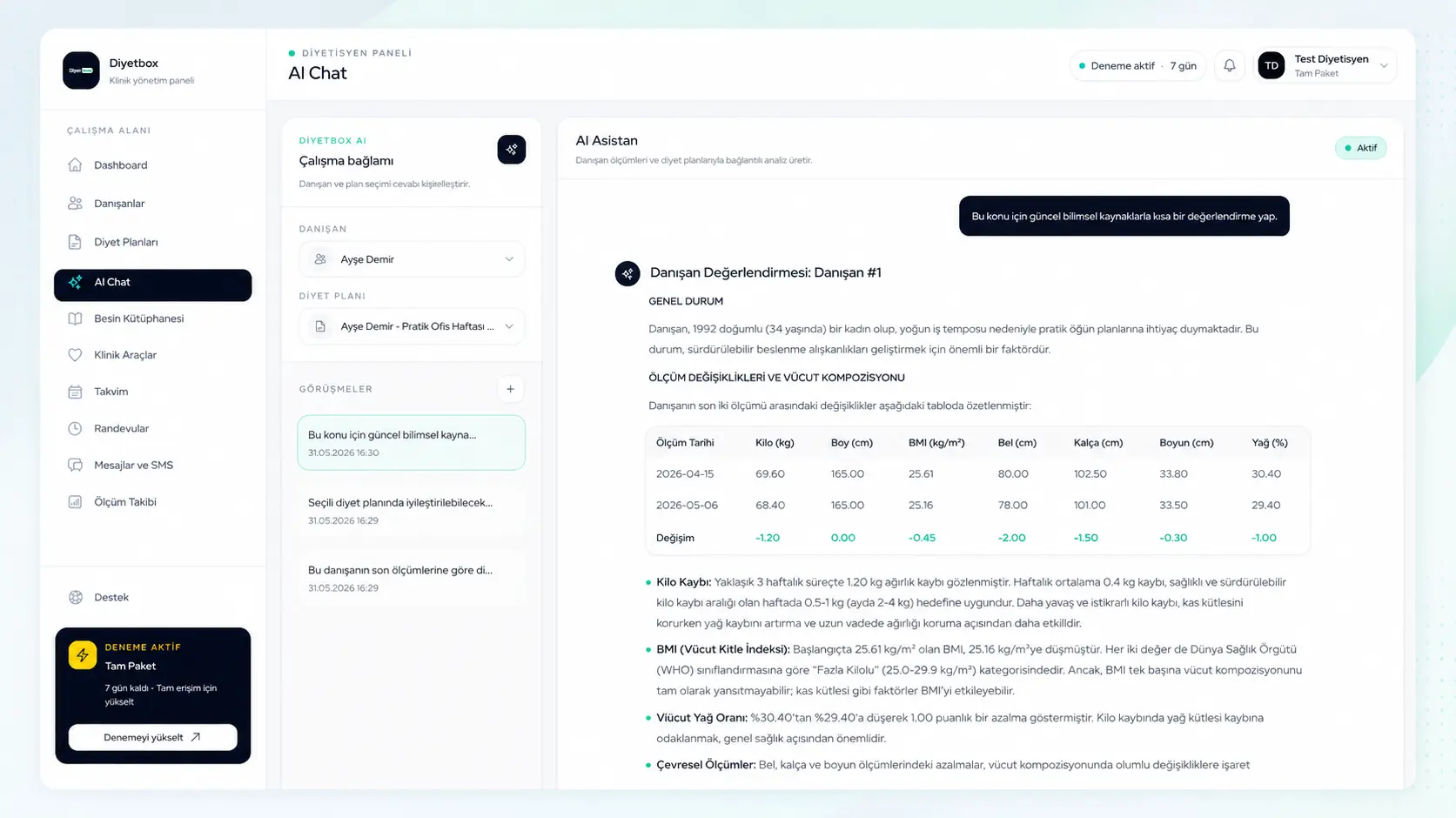Open conversation 'Bu danışanın son ölçümlerine göre di...'
The image size is (1456, 818).
[x=412, y=579]
